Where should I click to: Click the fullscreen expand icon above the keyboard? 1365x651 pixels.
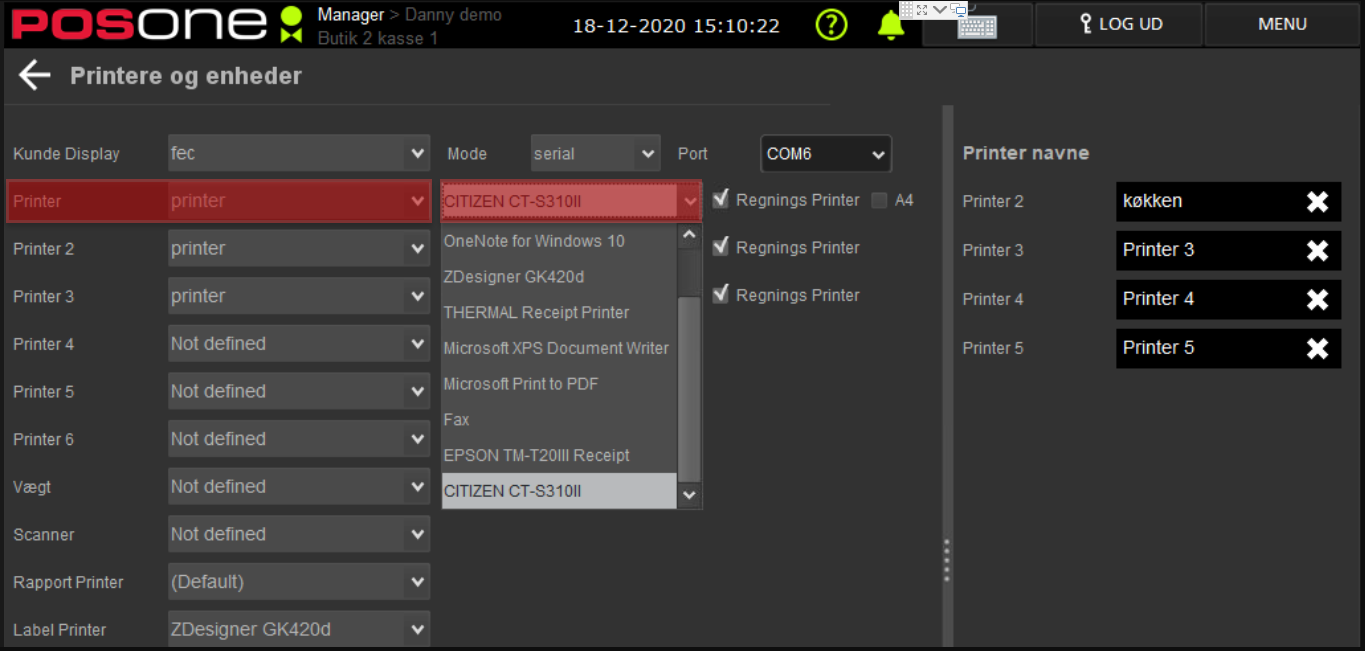point(922,9)
